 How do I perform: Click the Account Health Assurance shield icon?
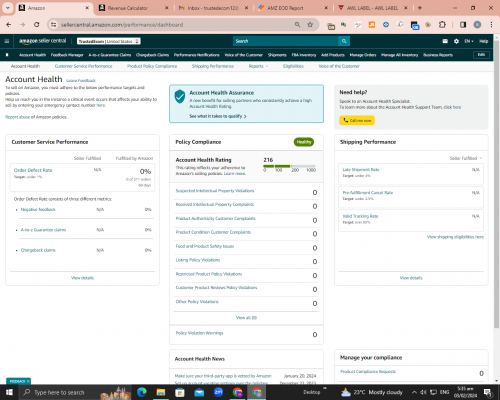coord(180,96)
